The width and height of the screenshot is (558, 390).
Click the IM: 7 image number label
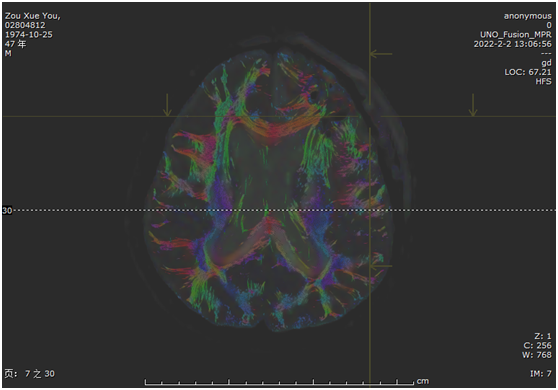coord(541,374)
